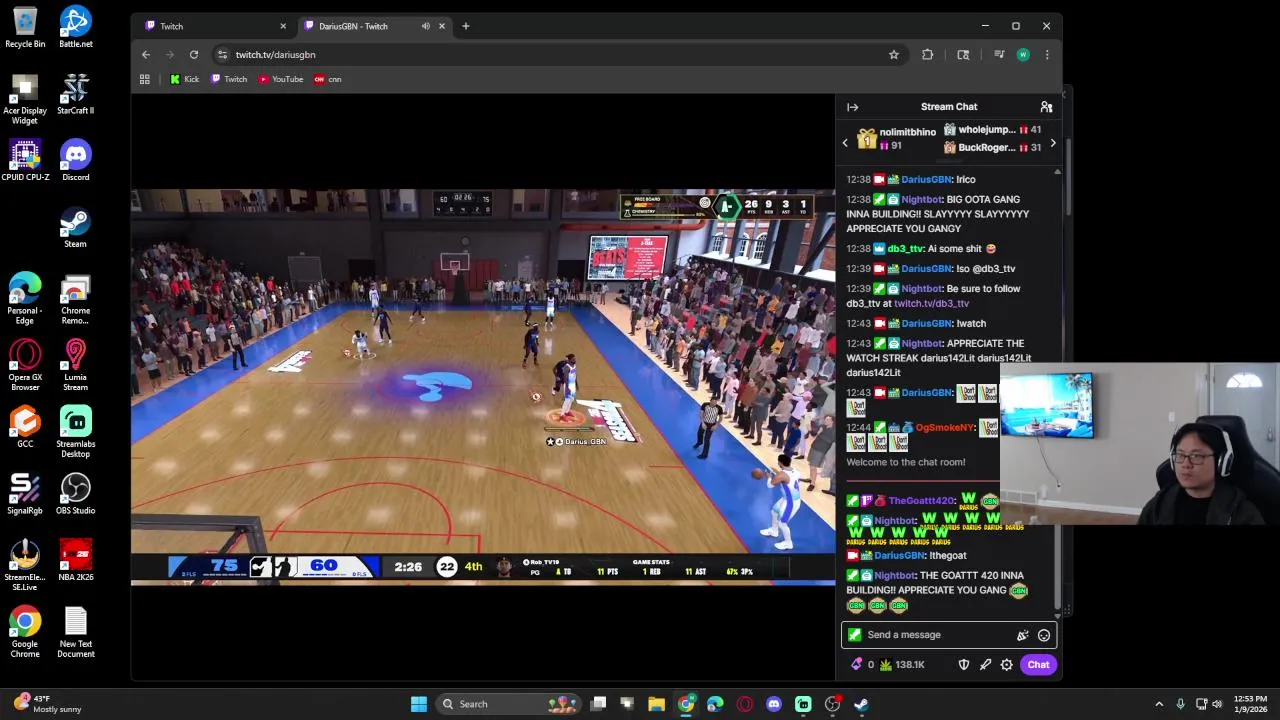1280x720 pixels.
Task: Open chat settings gear
Action: [x=1007, y=665]
